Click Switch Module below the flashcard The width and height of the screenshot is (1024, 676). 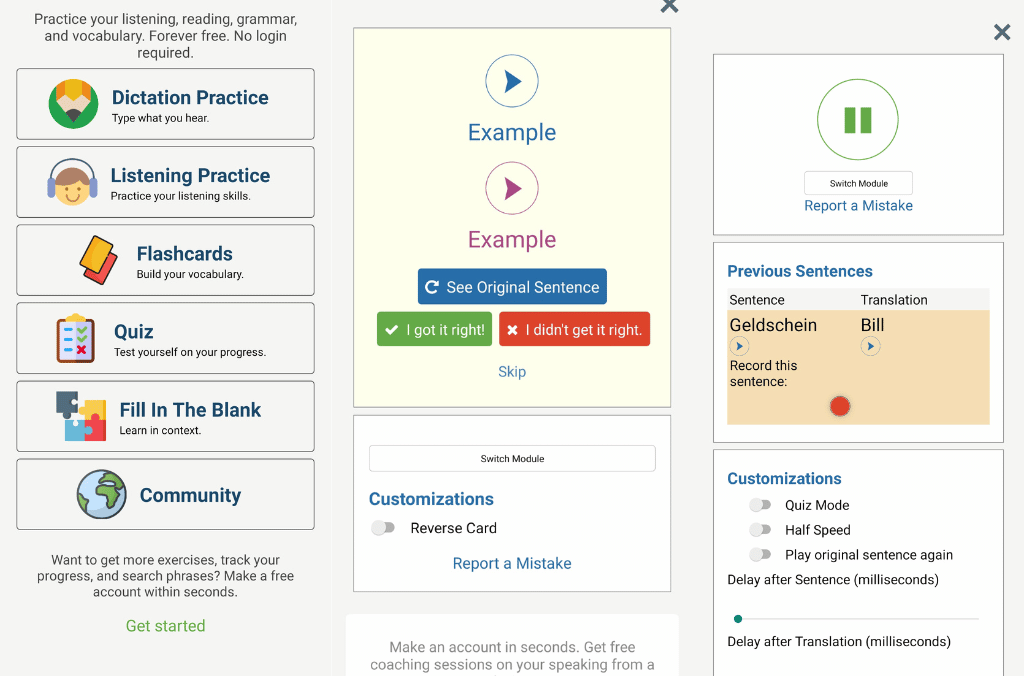[x=512, y=459]
